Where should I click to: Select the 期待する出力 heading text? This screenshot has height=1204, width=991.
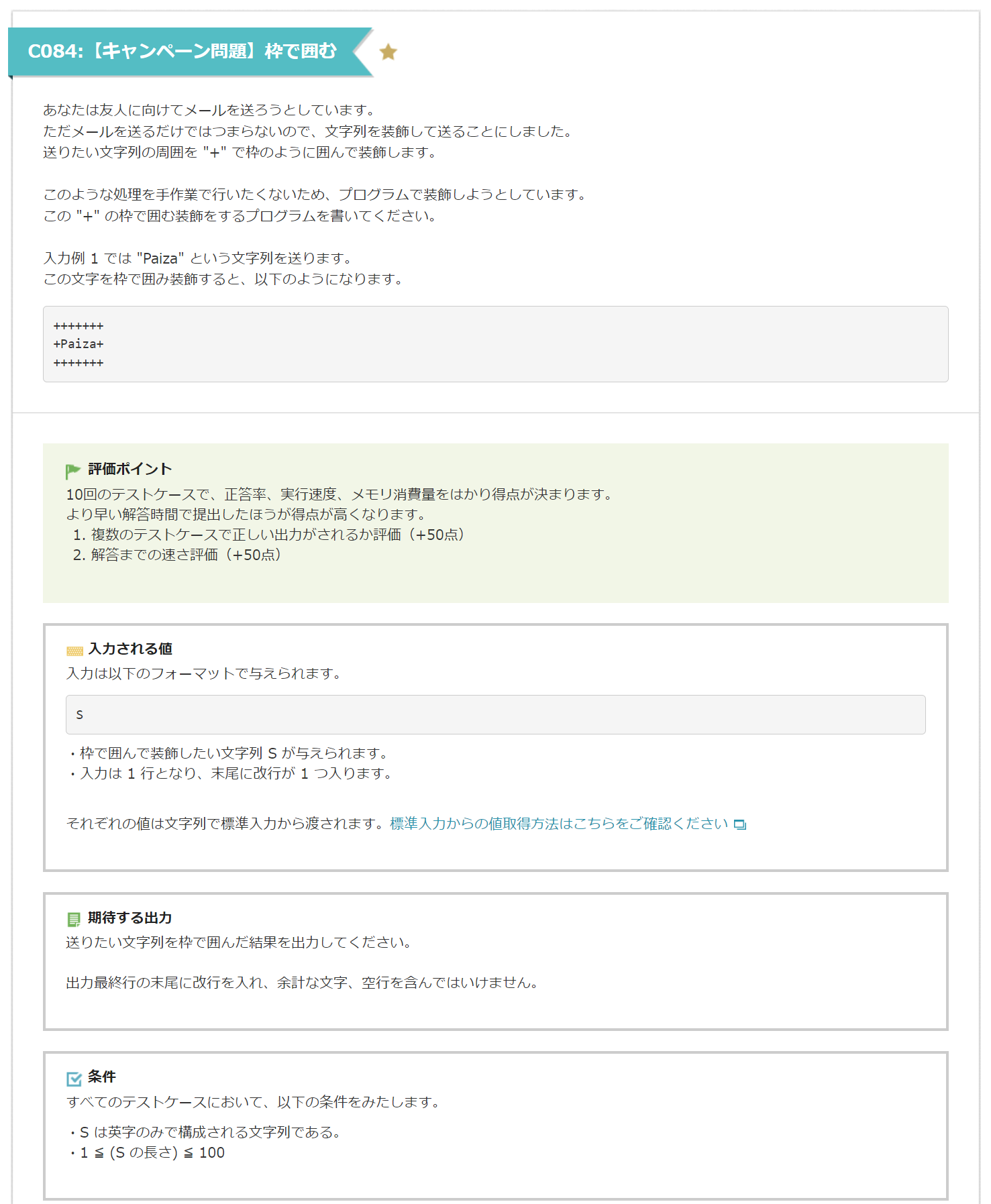pos(130,918)
